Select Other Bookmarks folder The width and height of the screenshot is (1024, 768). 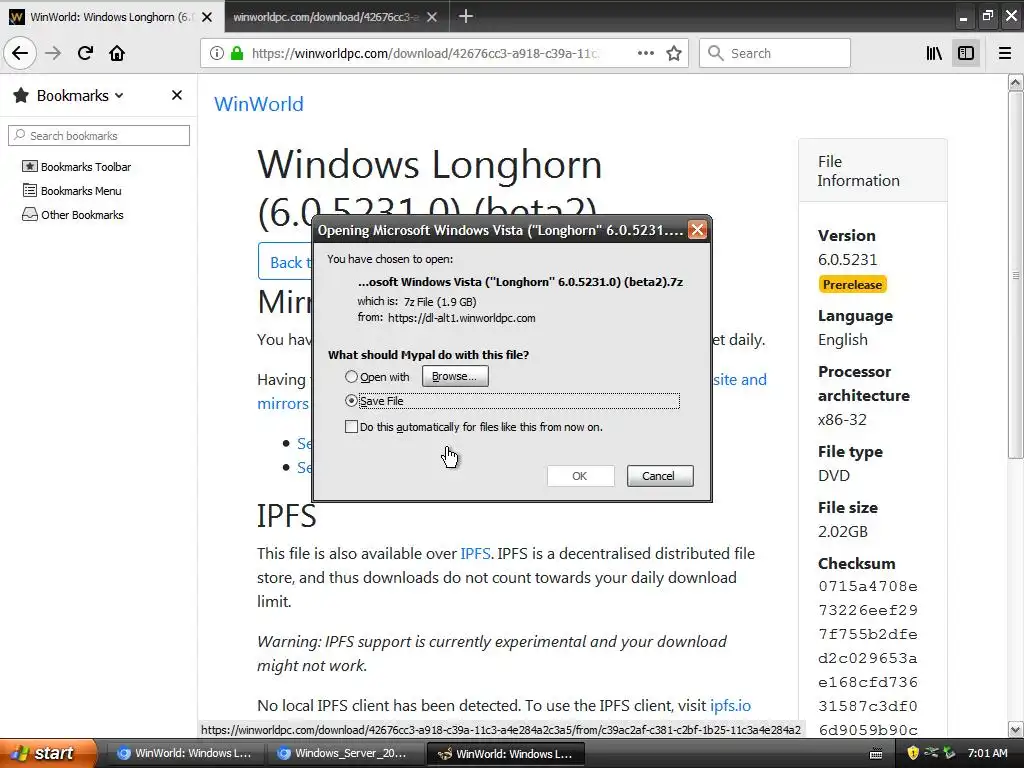[x=72, y=215]
